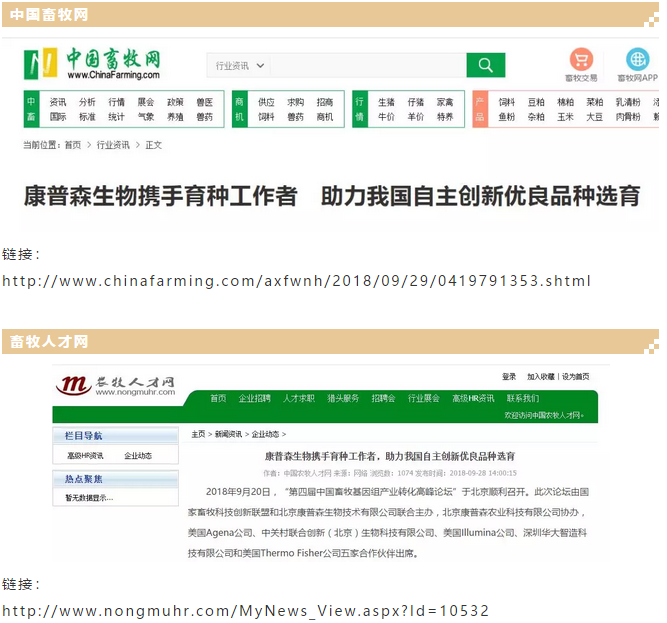The width and height of the screenshot is (667, 623).
Task: Open the 行业展会 nav tab
Action: pyautogui.click(x=424, y=398)
